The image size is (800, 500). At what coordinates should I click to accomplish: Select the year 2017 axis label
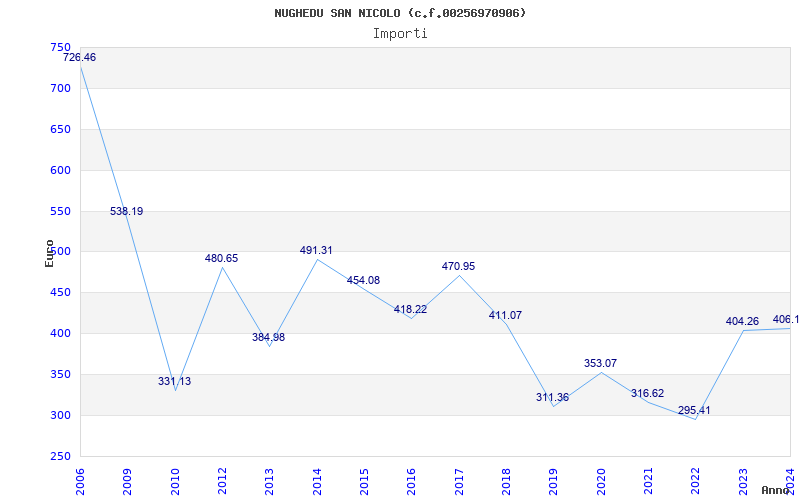pyautogui.click(x=459, y=482)
